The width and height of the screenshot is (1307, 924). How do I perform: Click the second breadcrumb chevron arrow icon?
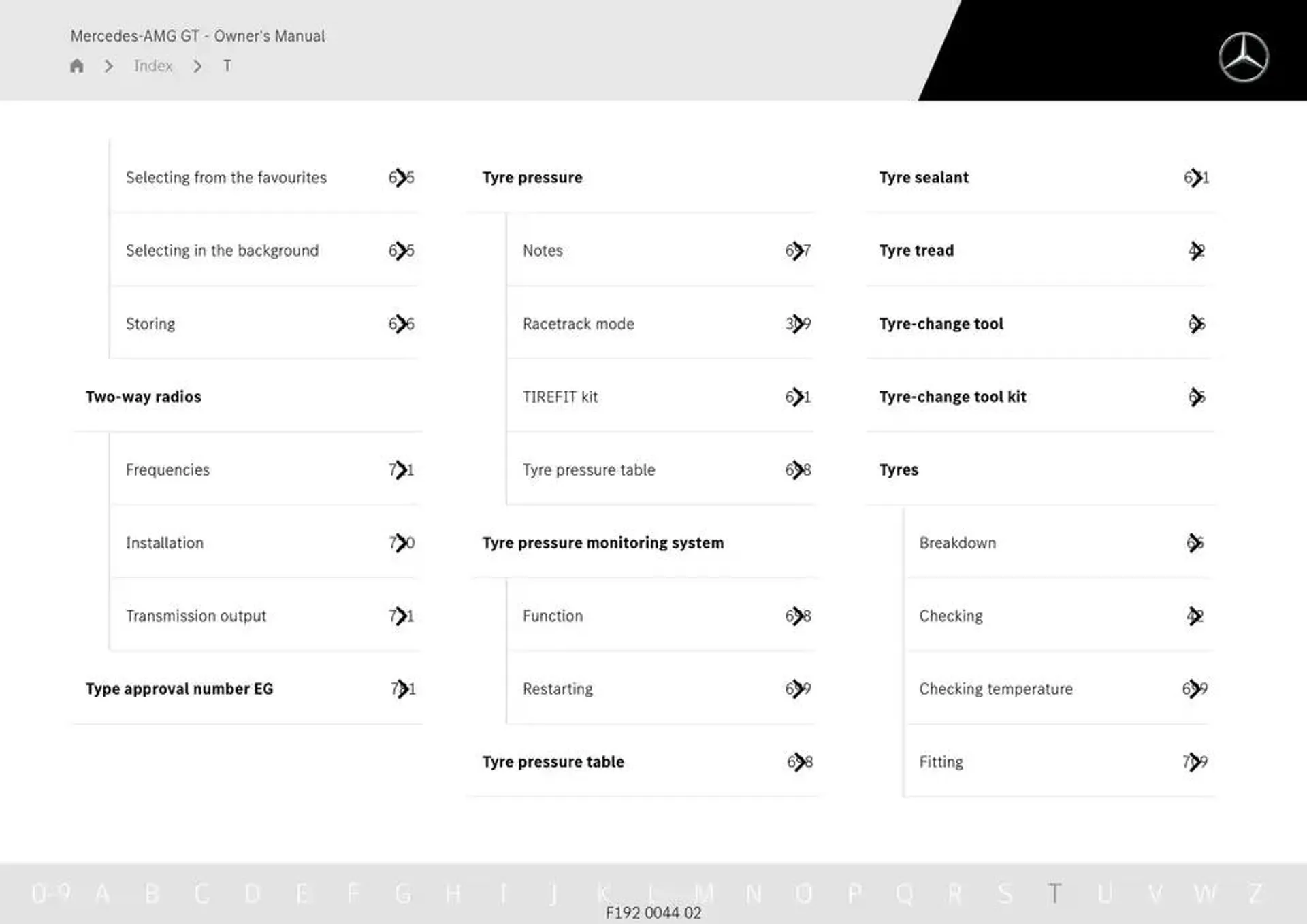197,66
